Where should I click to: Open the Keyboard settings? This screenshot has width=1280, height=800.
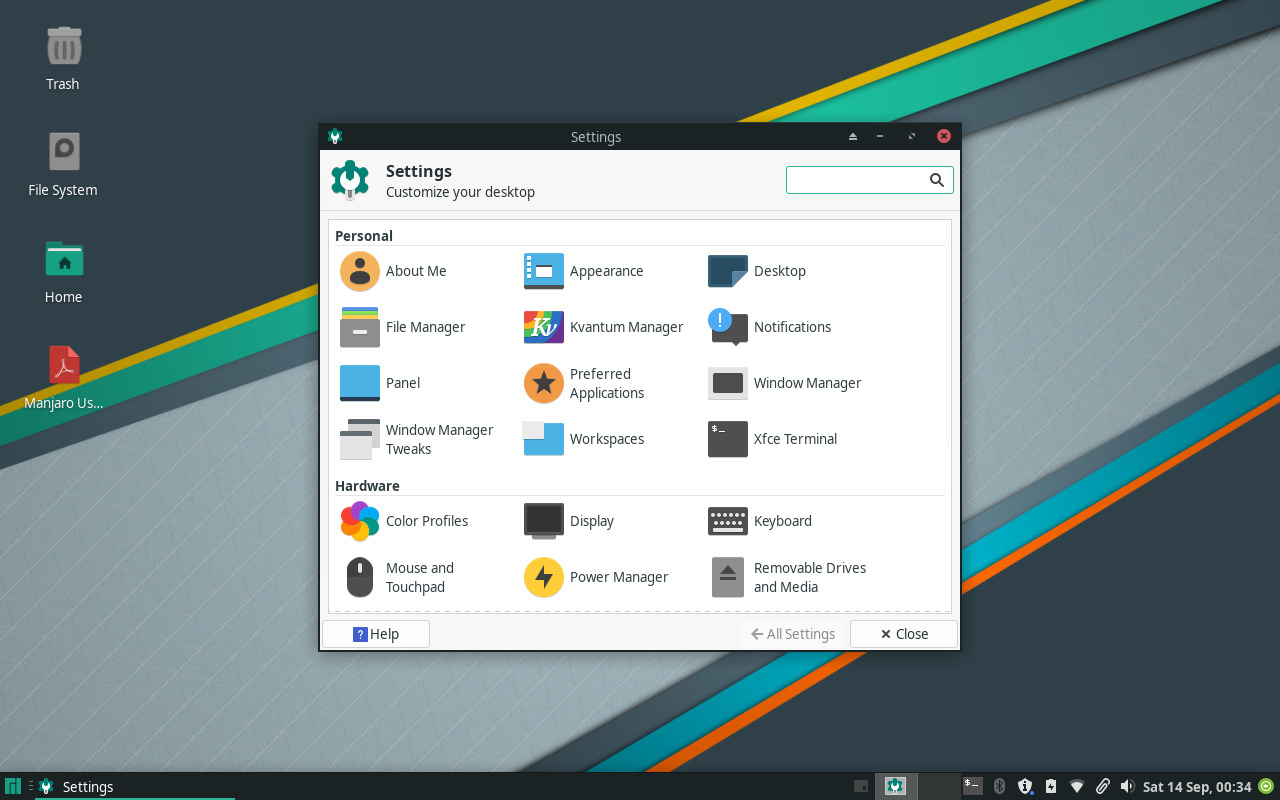click(x=760, y=521)
